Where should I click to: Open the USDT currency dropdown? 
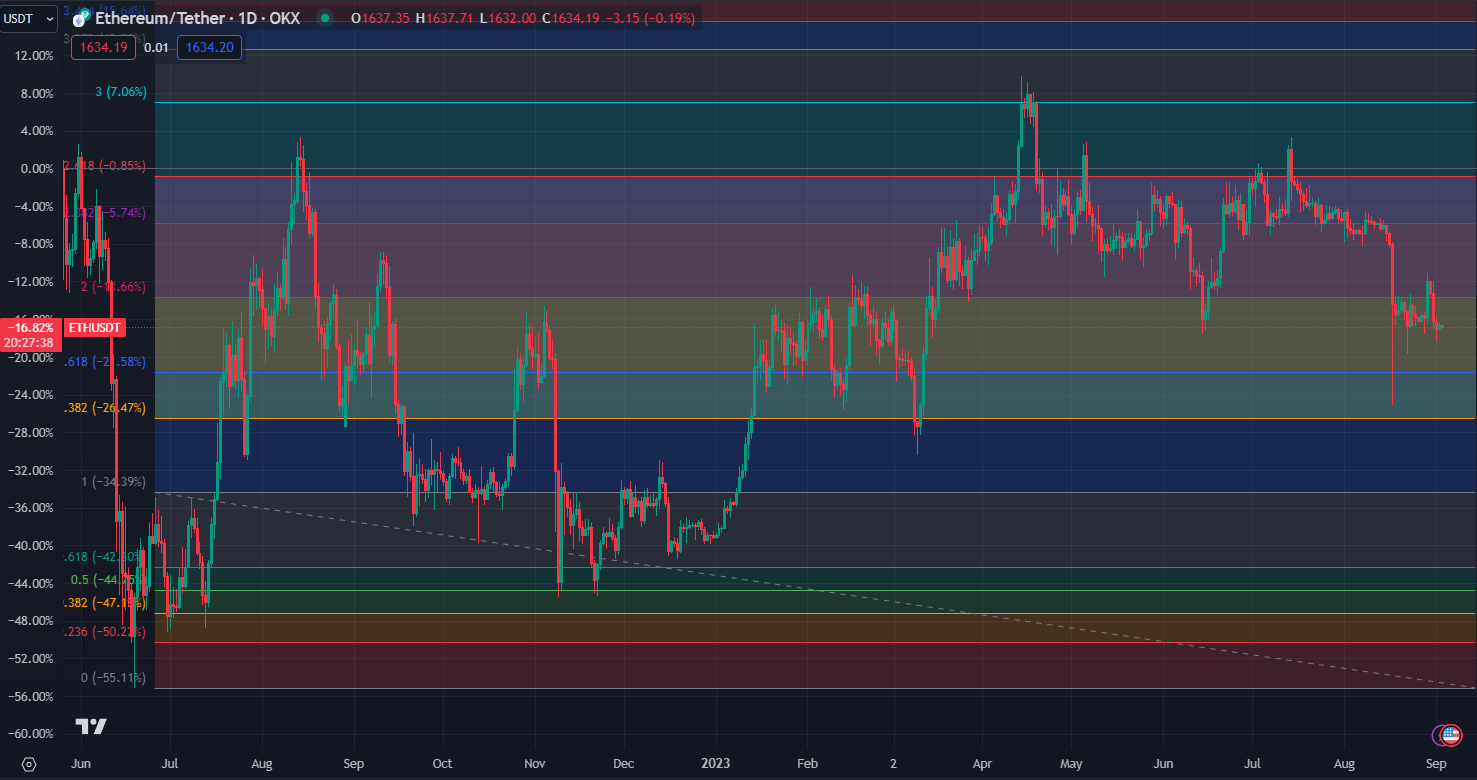pos(28,18)
